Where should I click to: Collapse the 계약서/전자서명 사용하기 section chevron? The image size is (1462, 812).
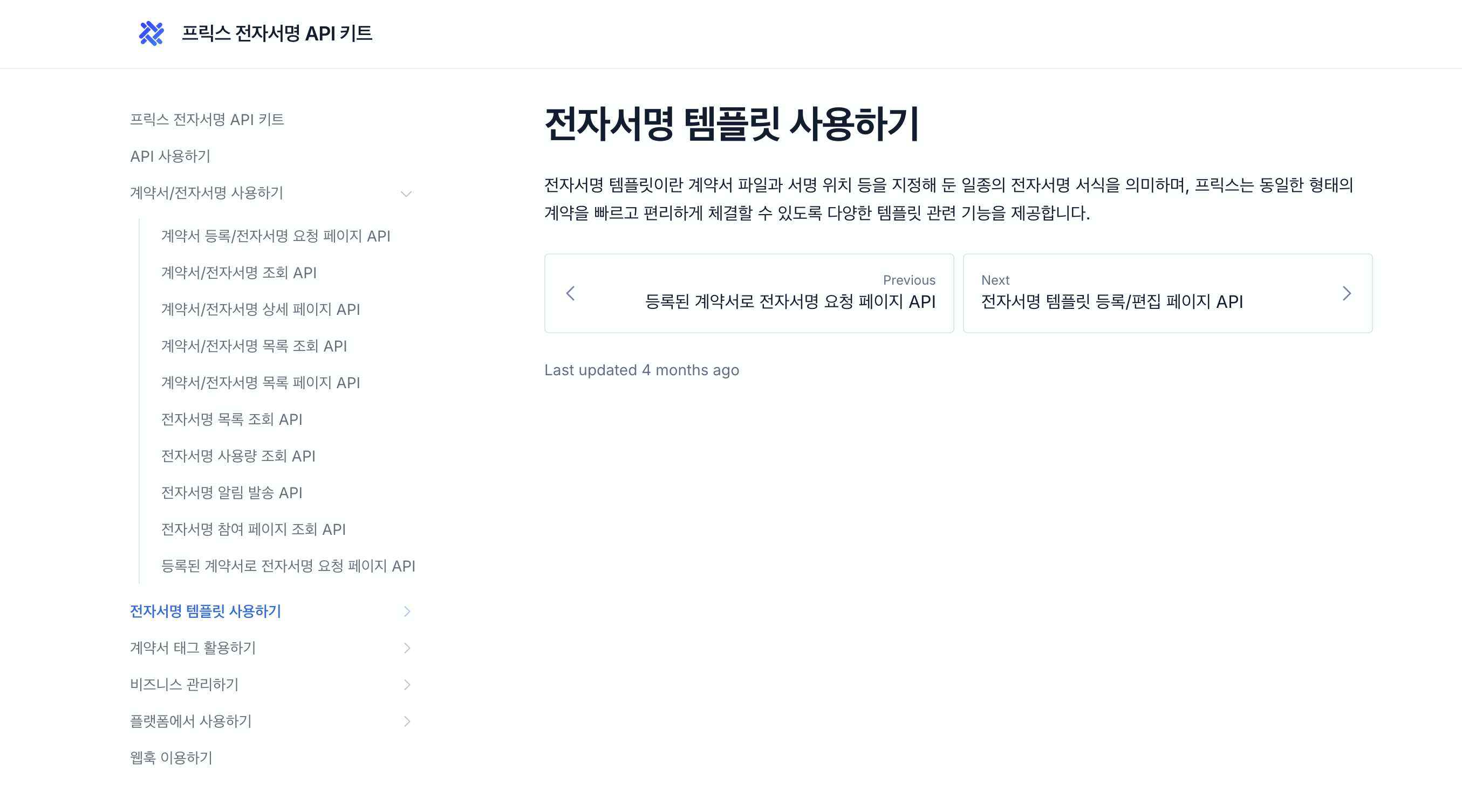pyautogui.click(x=406, y=194)
